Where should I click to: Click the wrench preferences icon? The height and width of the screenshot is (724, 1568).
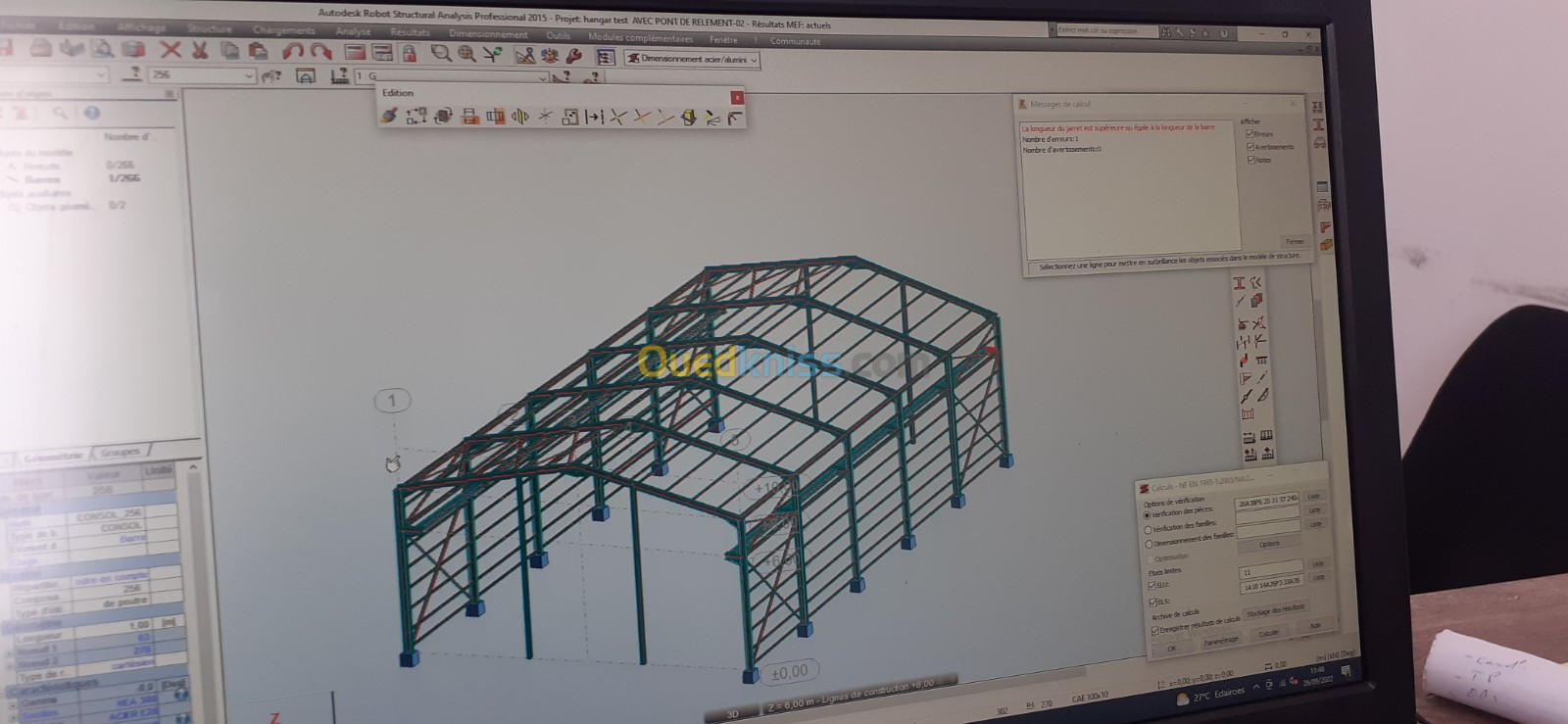click(574, 57)
